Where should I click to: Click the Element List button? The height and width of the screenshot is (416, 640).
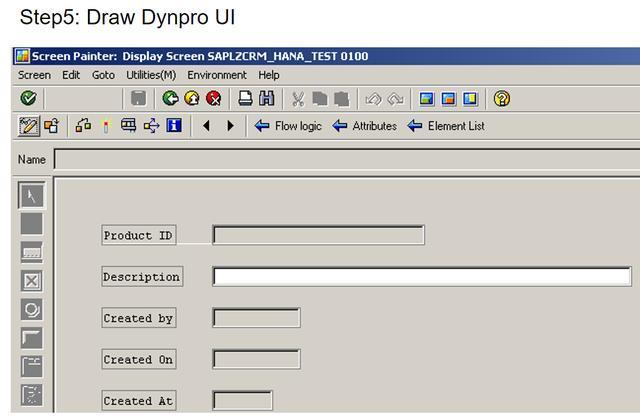(x=446, y=126)
